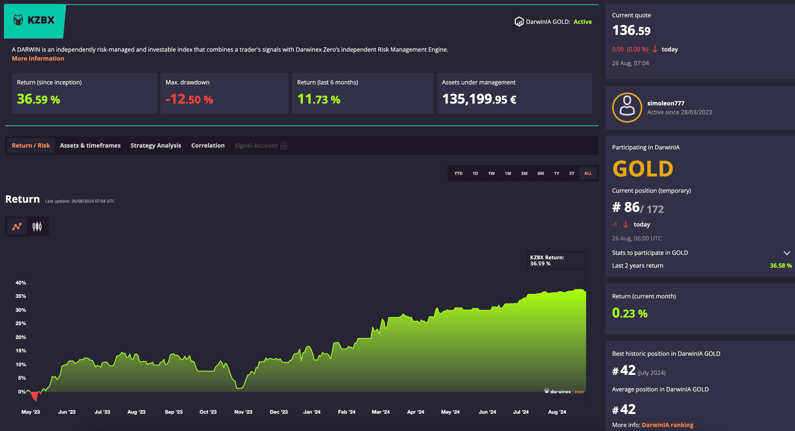Click the KZBX Darwin logo icon

pyautogui.click(x=18, y=20)
